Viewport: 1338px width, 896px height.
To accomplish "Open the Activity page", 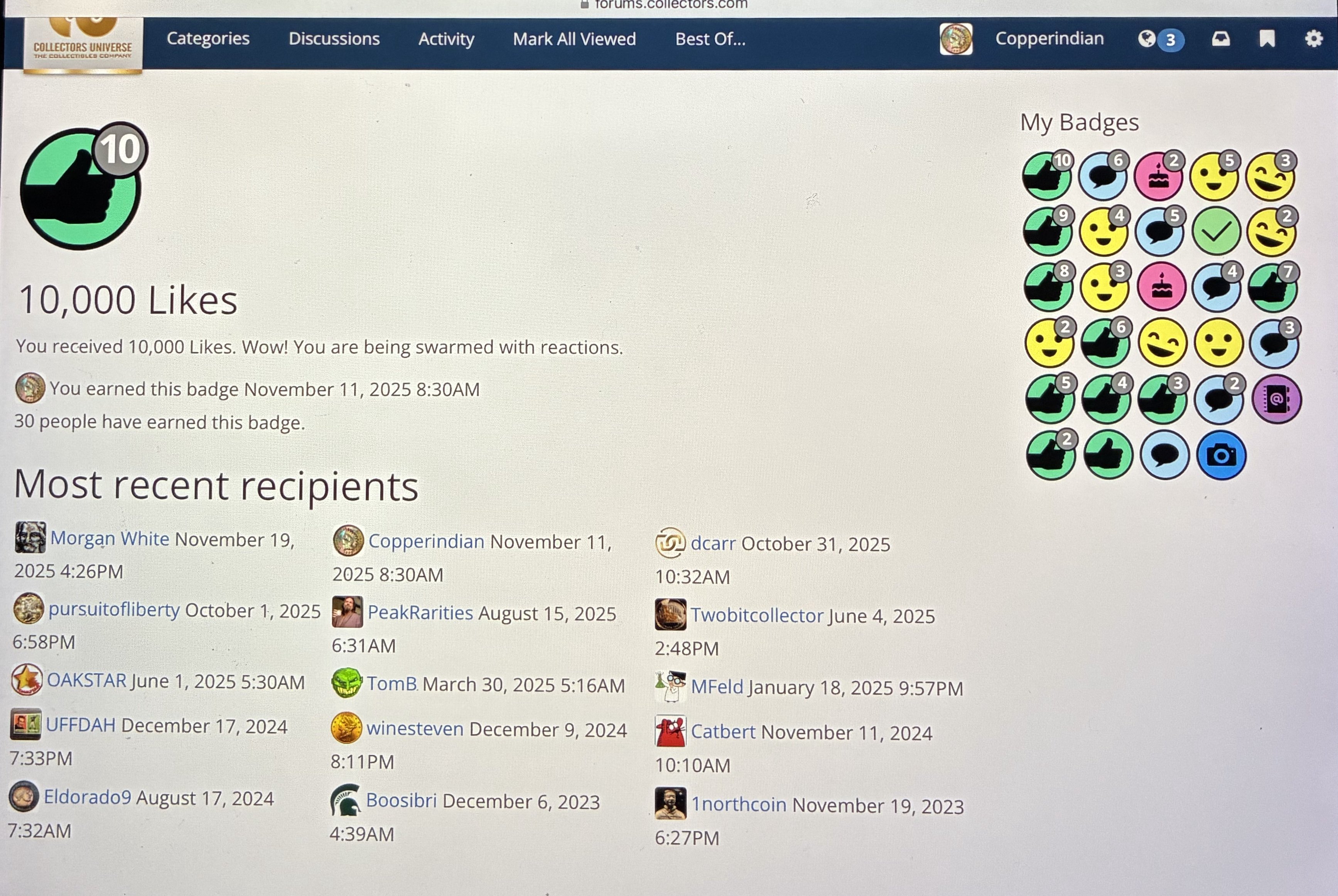I will point(446,39).
